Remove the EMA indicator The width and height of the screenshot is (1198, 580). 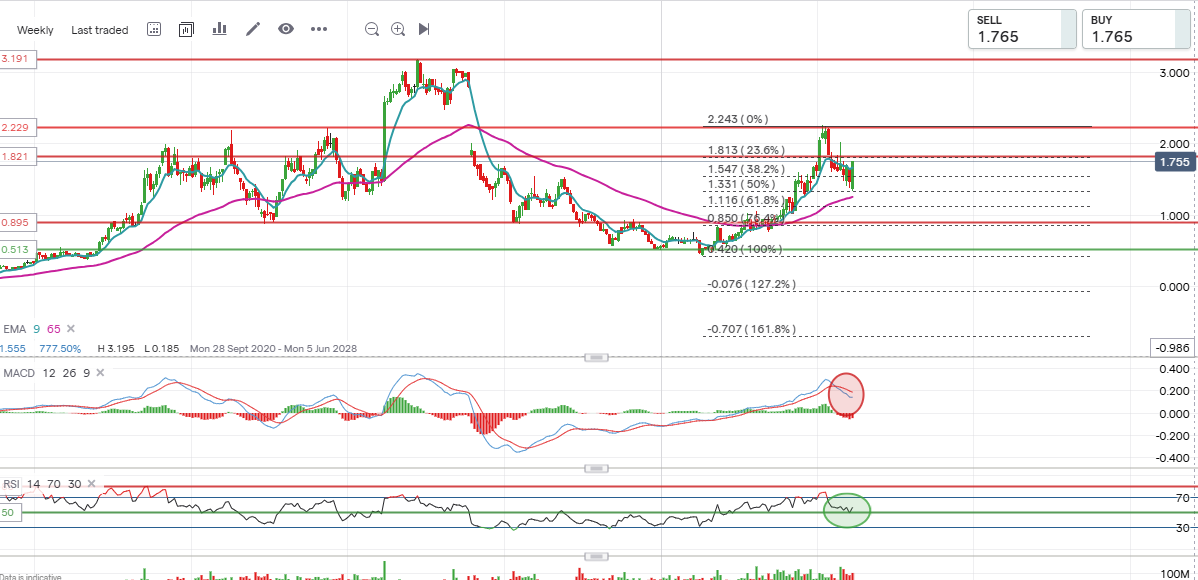[x=70, y=328]
